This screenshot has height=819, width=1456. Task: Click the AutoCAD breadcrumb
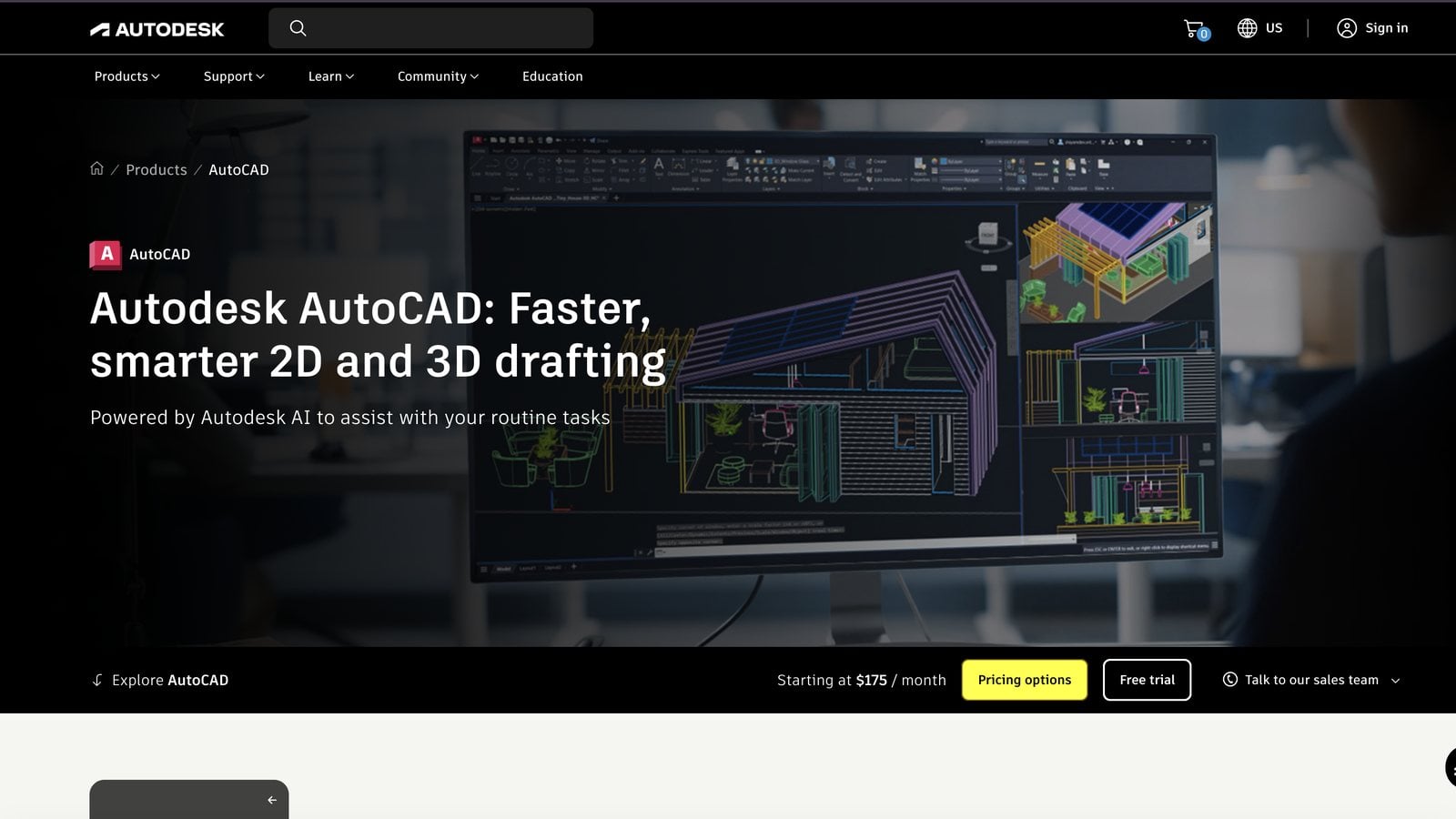point(238,169)
